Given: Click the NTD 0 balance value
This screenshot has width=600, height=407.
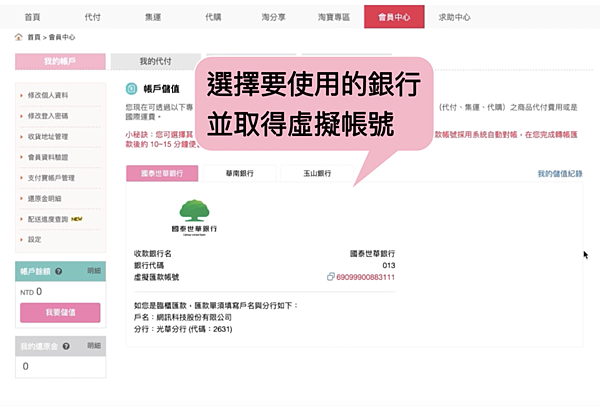Looking at the screenshot, I should tap(31, 292).
